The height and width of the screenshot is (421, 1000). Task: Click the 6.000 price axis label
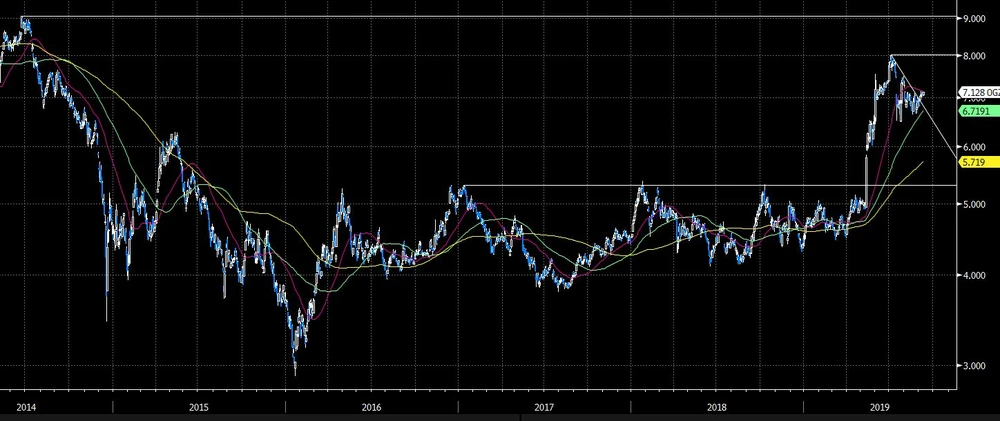point(973,147)
